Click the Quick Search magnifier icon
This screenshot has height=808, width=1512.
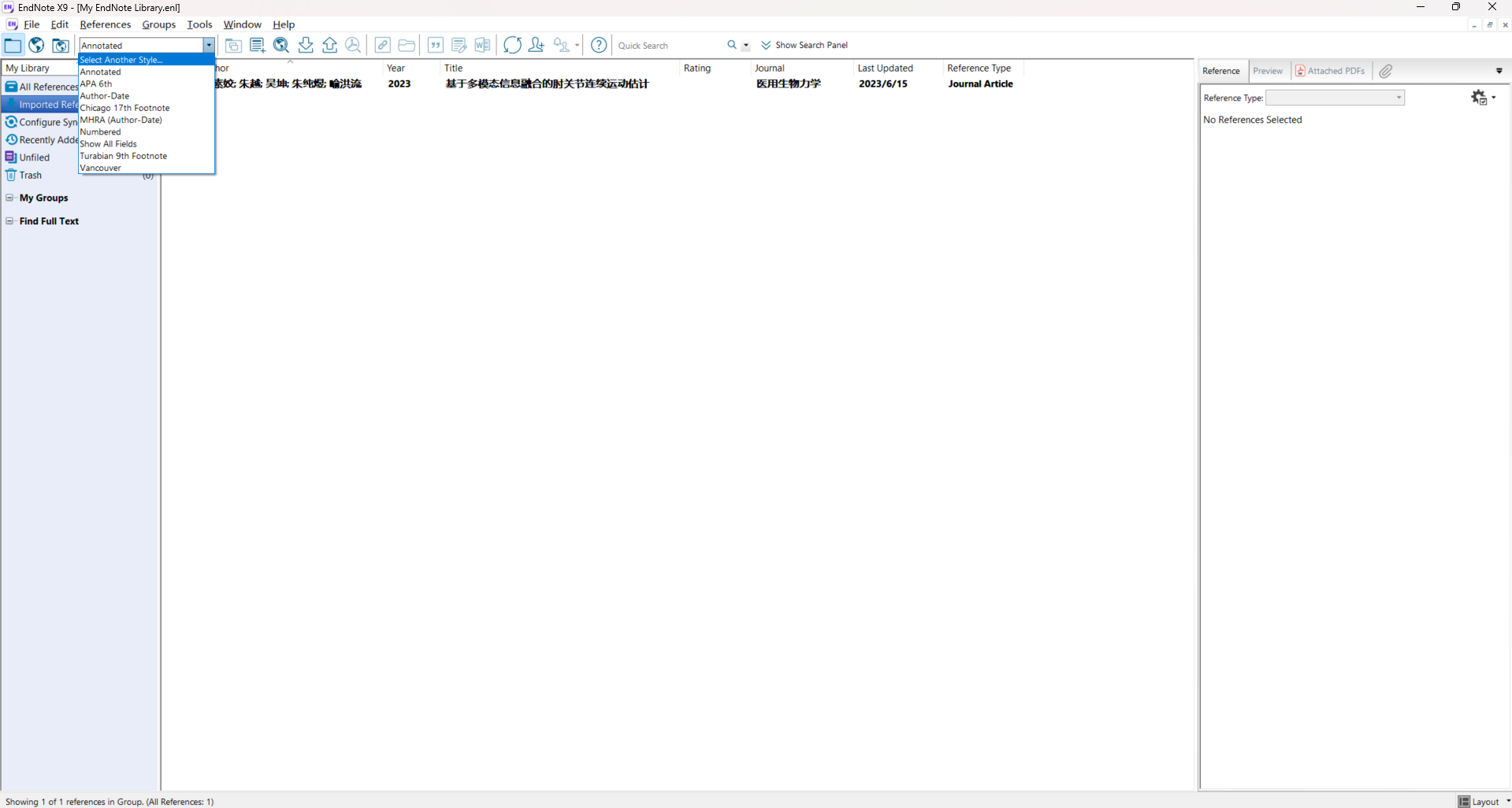point(732,46)
